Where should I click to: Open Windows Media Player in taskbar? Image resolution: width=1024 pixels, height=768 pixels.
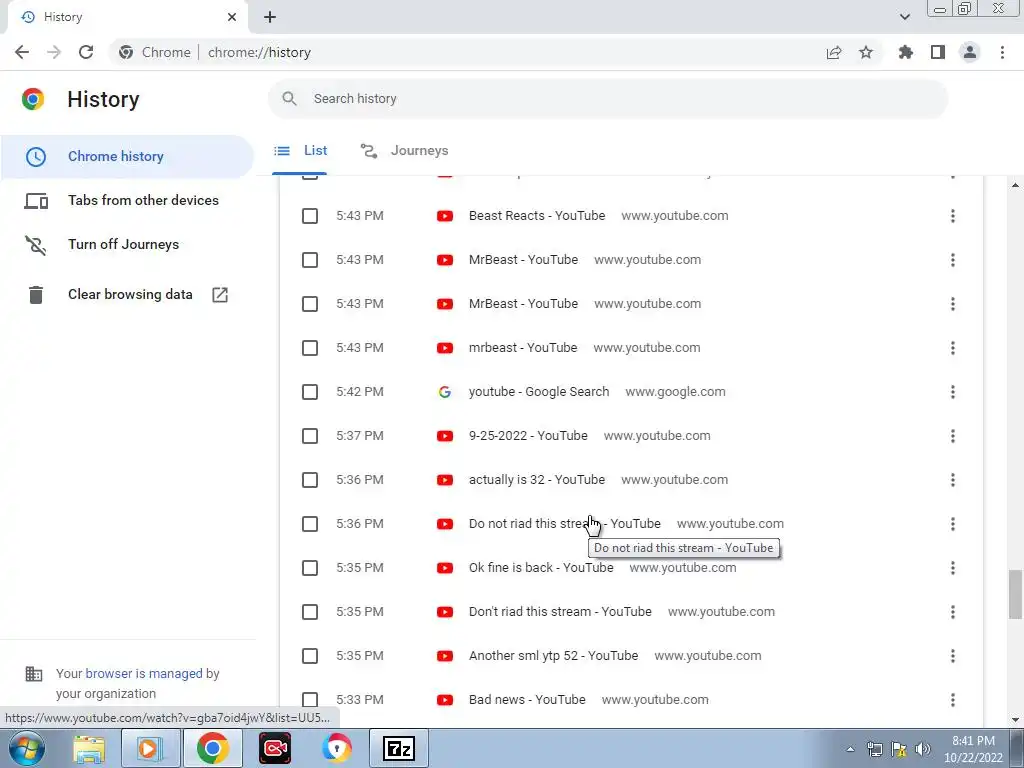pos(150,748)
